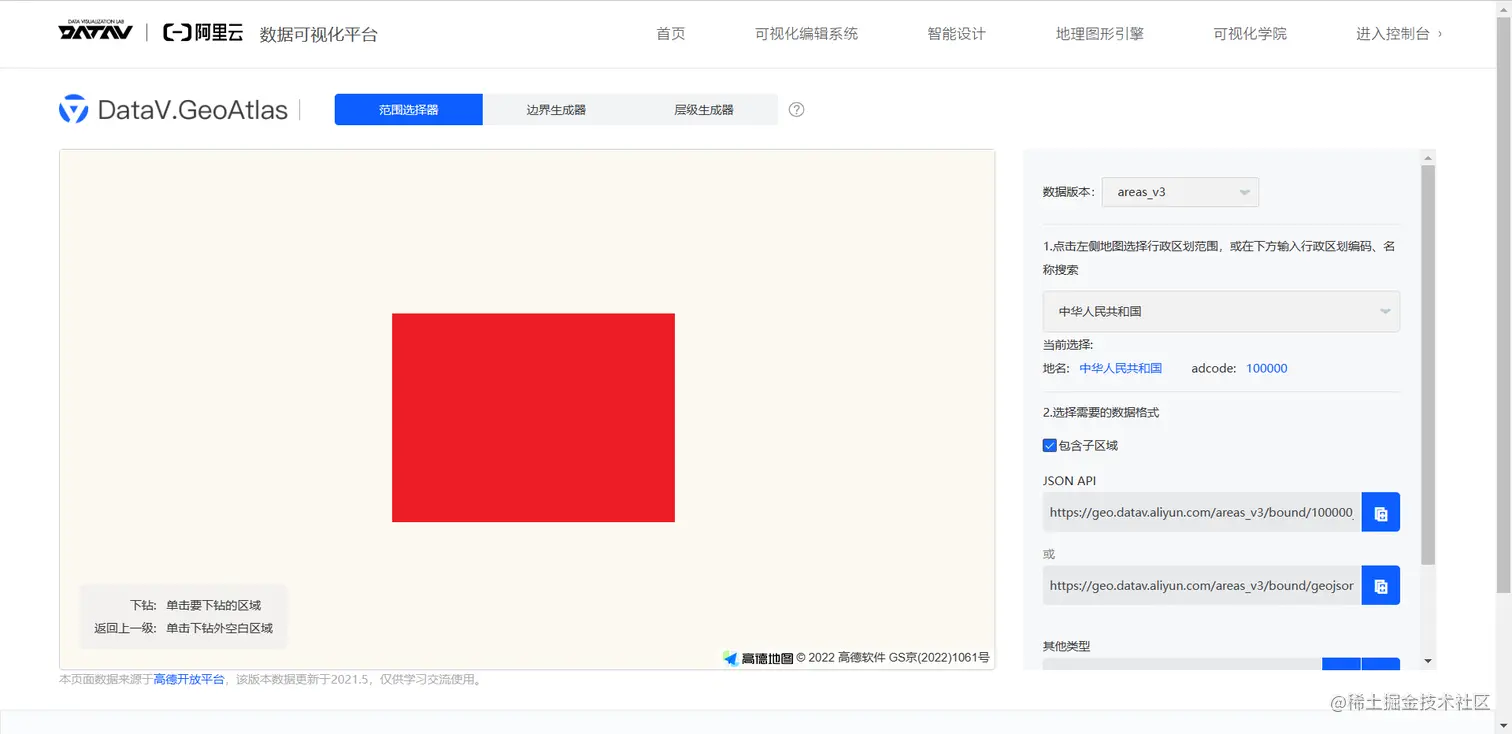This screenshot has height=734, width=1512.
Task: Select the 范围选择器 tab
Action: coord(408,109)
